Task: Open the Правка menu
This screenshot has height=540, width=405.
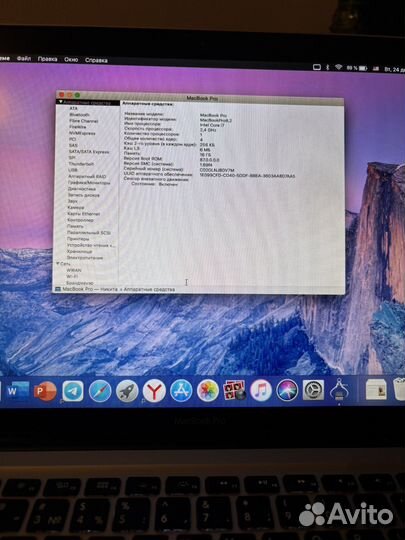Action: tap(48, 59)
